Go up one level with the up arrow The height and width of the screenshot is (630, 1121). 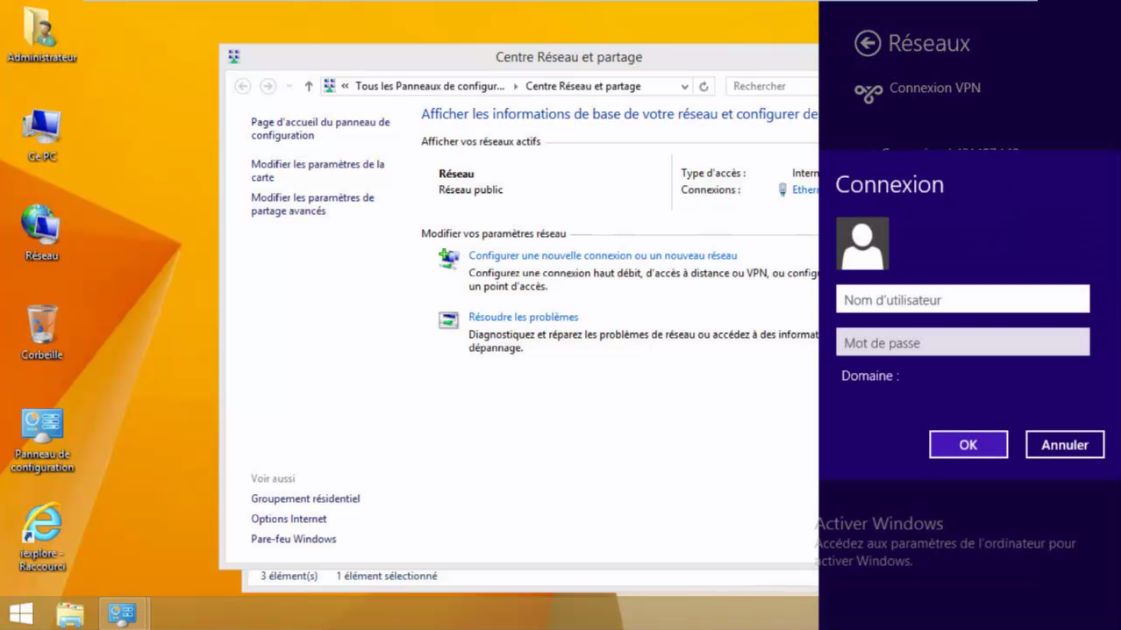point(308,86)
